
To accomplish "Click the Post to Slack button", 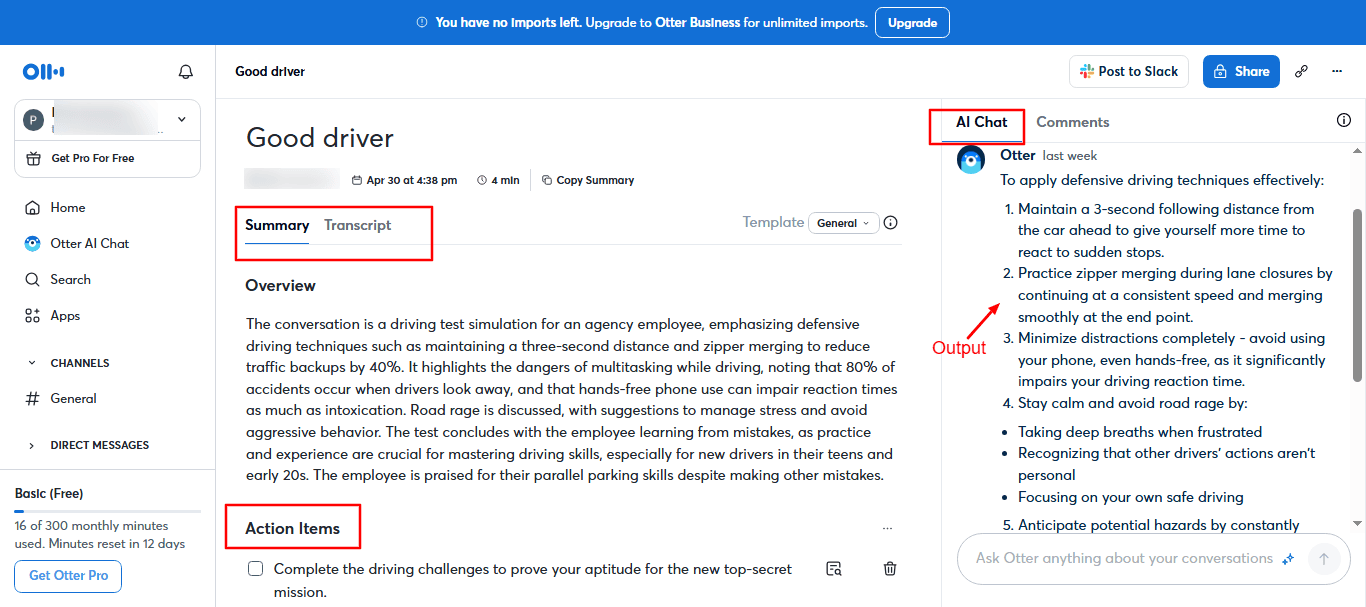I will click(1128, 72).
